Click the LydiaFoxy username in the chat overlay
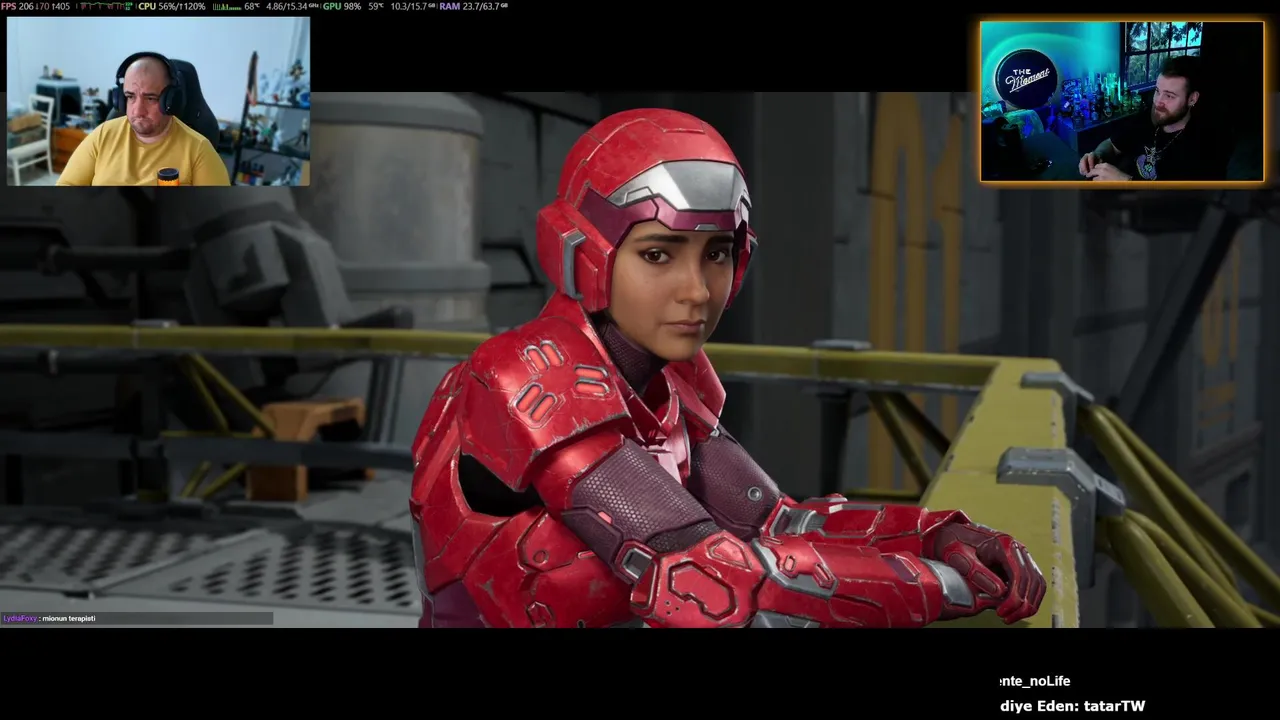 point(20,618)
